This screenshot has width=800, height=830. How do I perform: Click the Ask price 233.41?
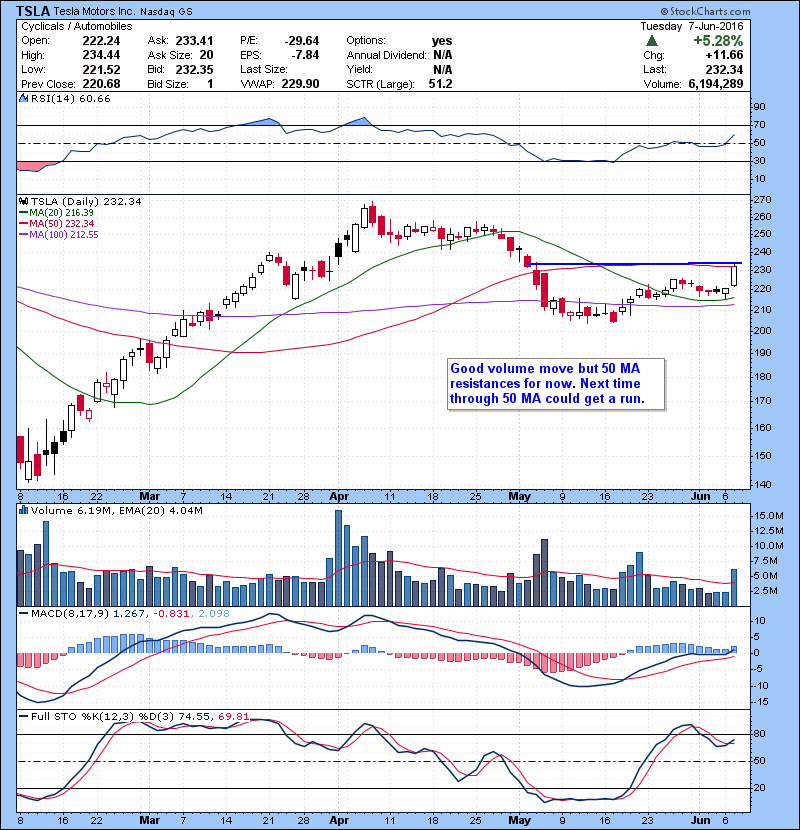click(x=194, y=41)
